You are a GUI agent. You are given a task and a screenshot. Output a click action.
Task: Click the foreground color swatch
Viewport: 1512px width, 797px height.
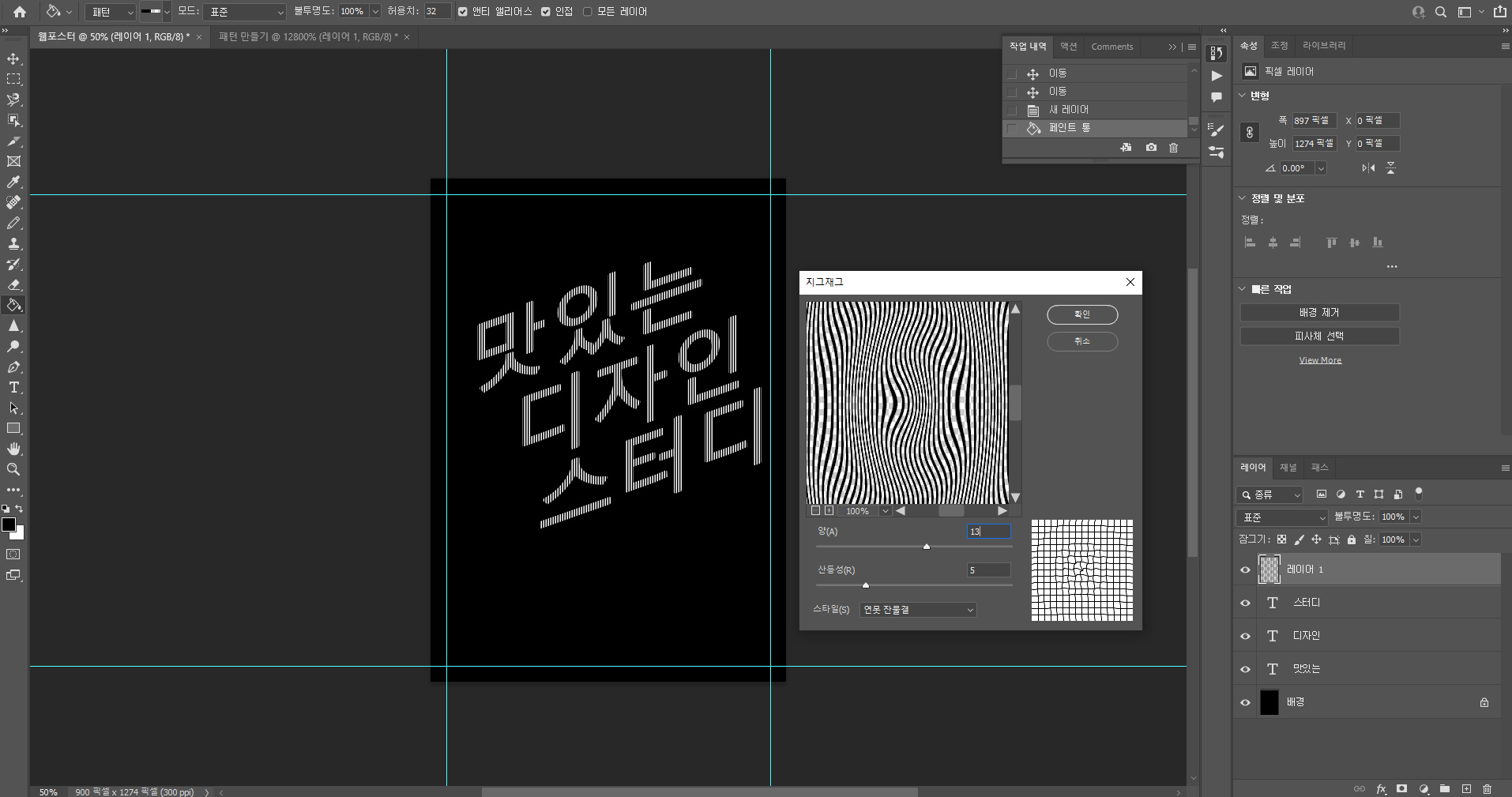click(9, 525)
